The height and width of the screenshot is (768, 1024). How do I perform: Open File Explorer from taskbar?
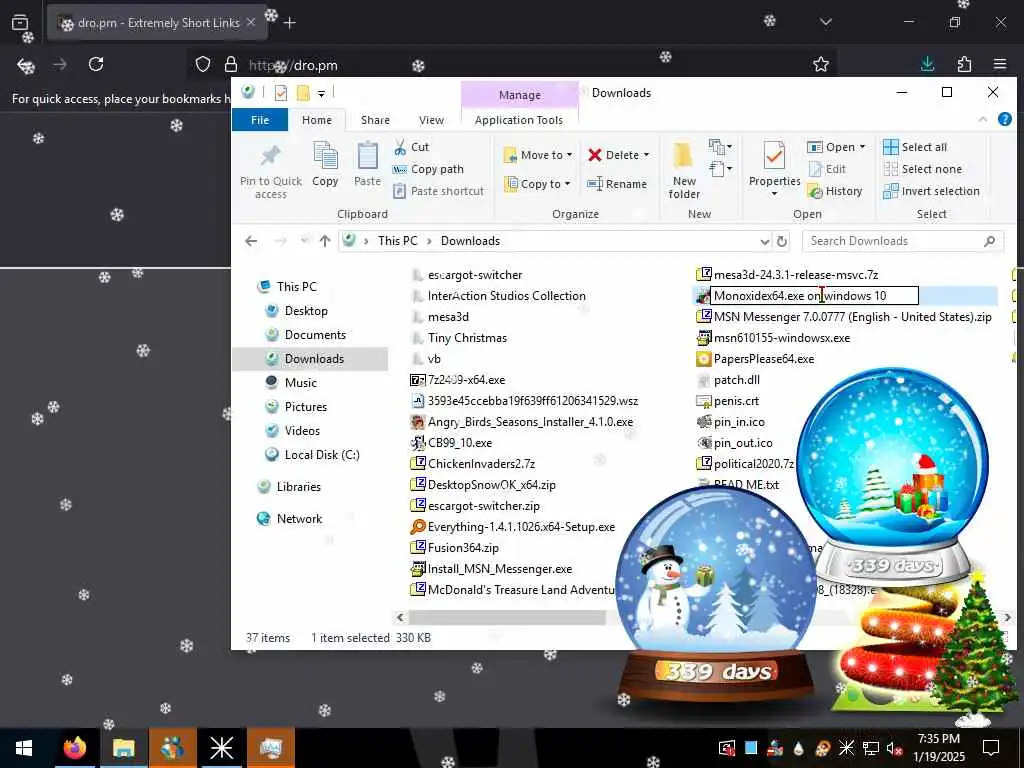pos(123,748)
